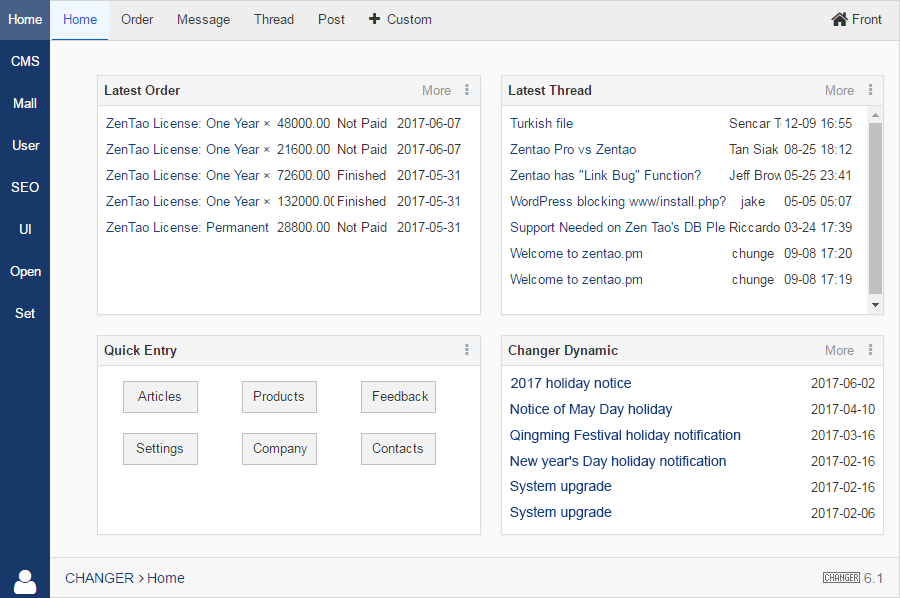This screenshot has height=598, width=900.
Task: Click the Not Paid status of 48000.00 order
Action: (362, 123)
